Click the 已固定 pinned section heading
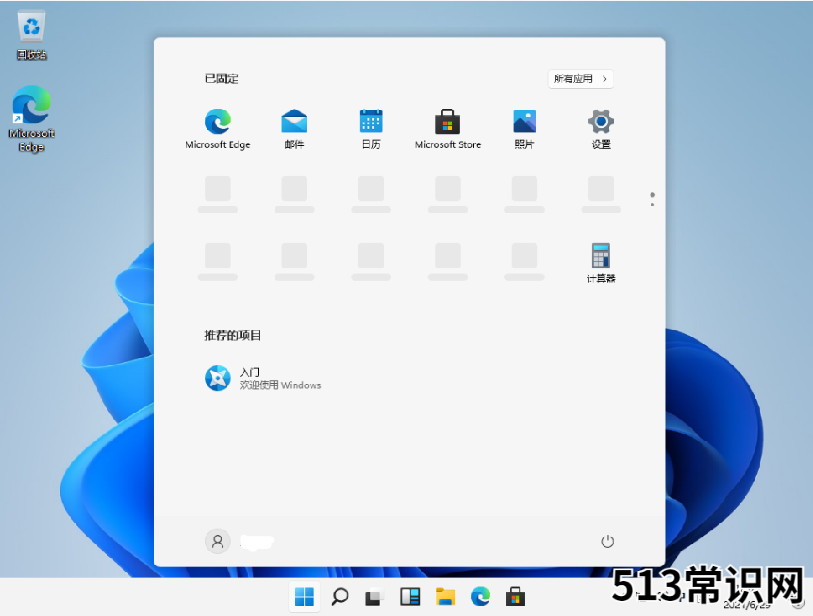813x616 pixels. click(221, 79)
